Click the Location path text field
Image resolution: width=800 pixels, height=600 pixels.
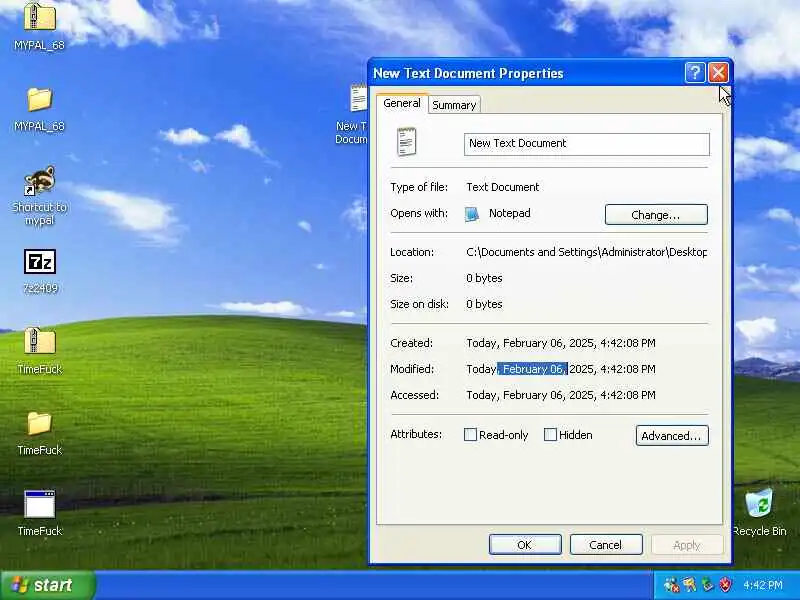tap(587, 252)
